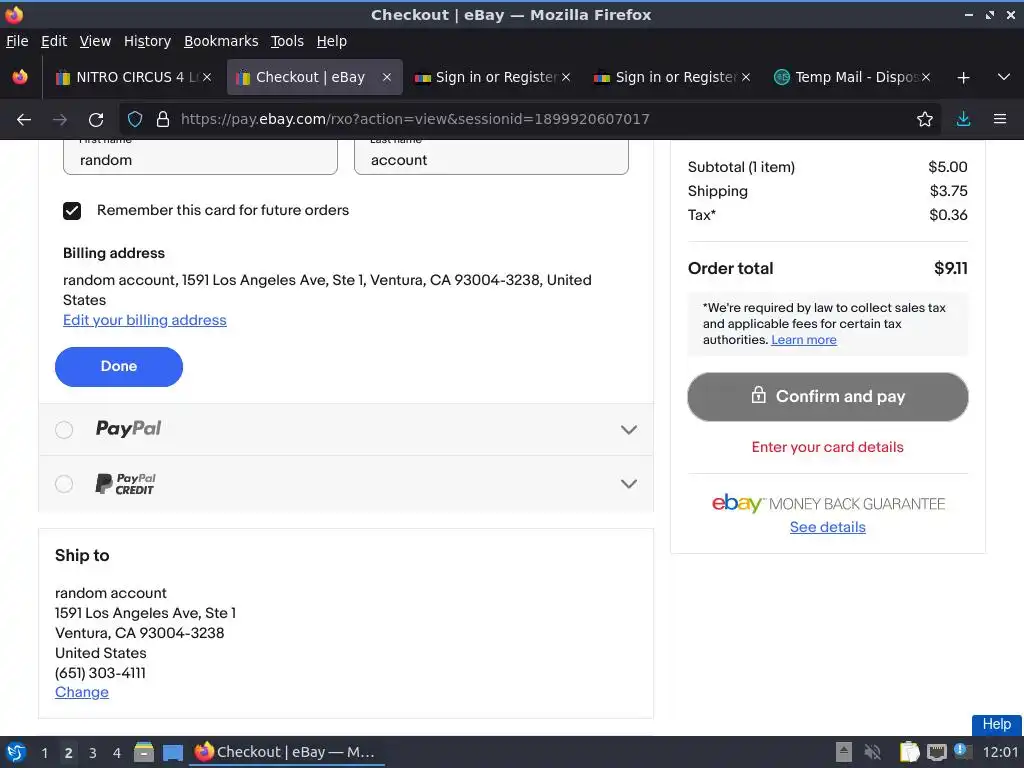Click the First name field containing random
Screen dimensions: 1024x768
[x=200, y=157]
